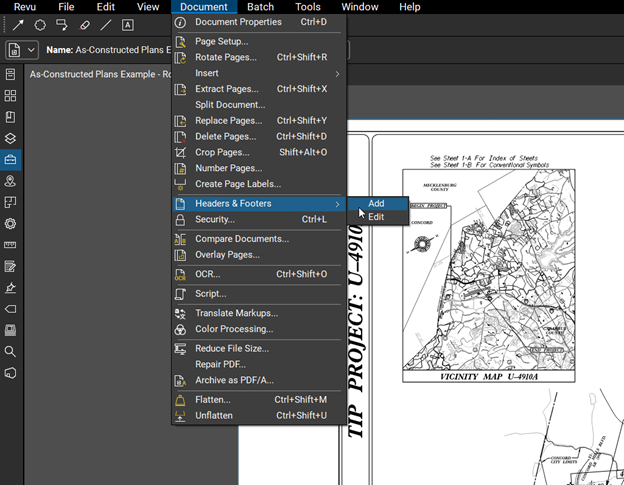Open the Tools menu
Screen dimensions: 624x485
(x=308, y=7)
